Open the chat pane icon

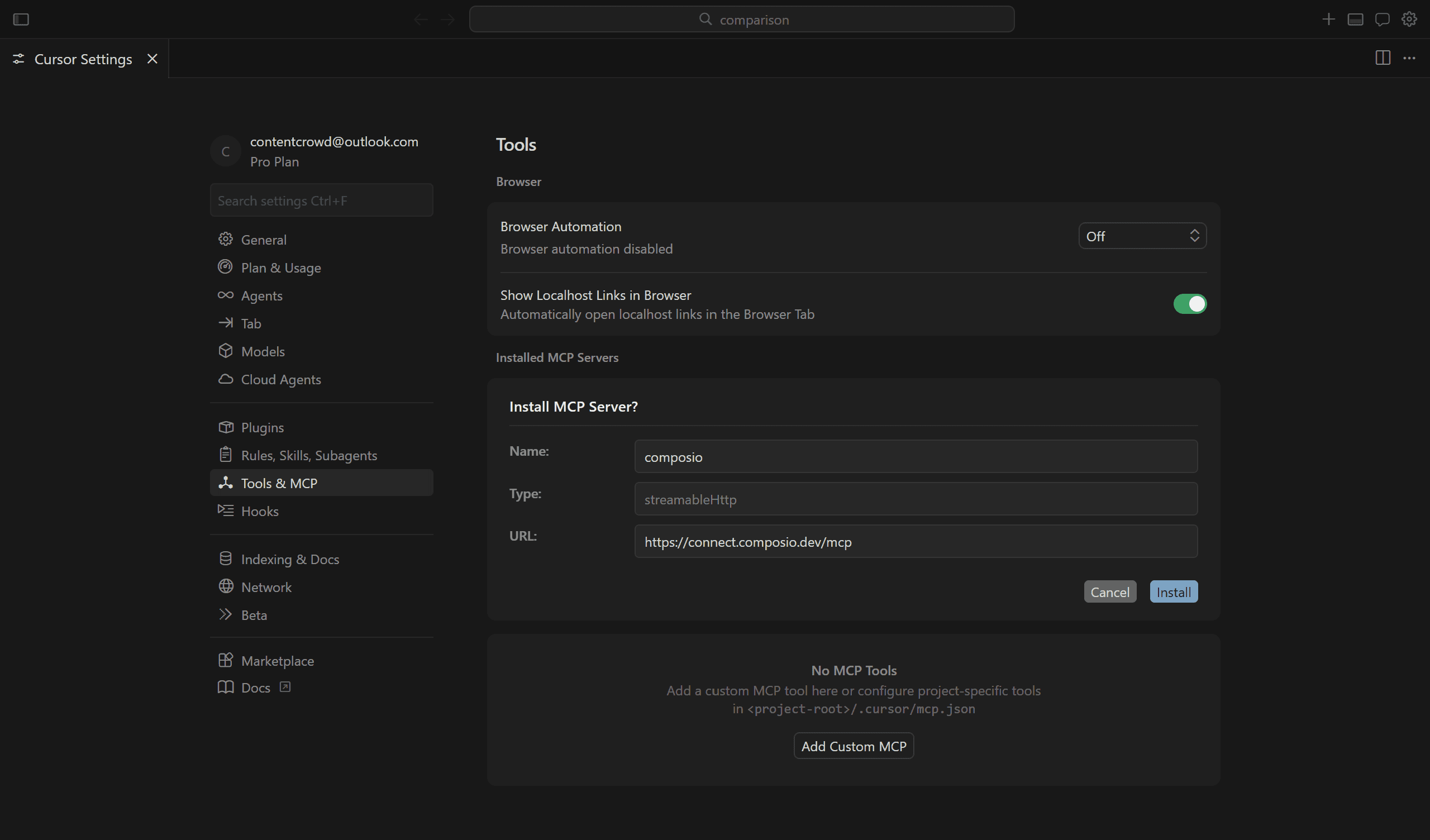click(x=1382, y=20)
